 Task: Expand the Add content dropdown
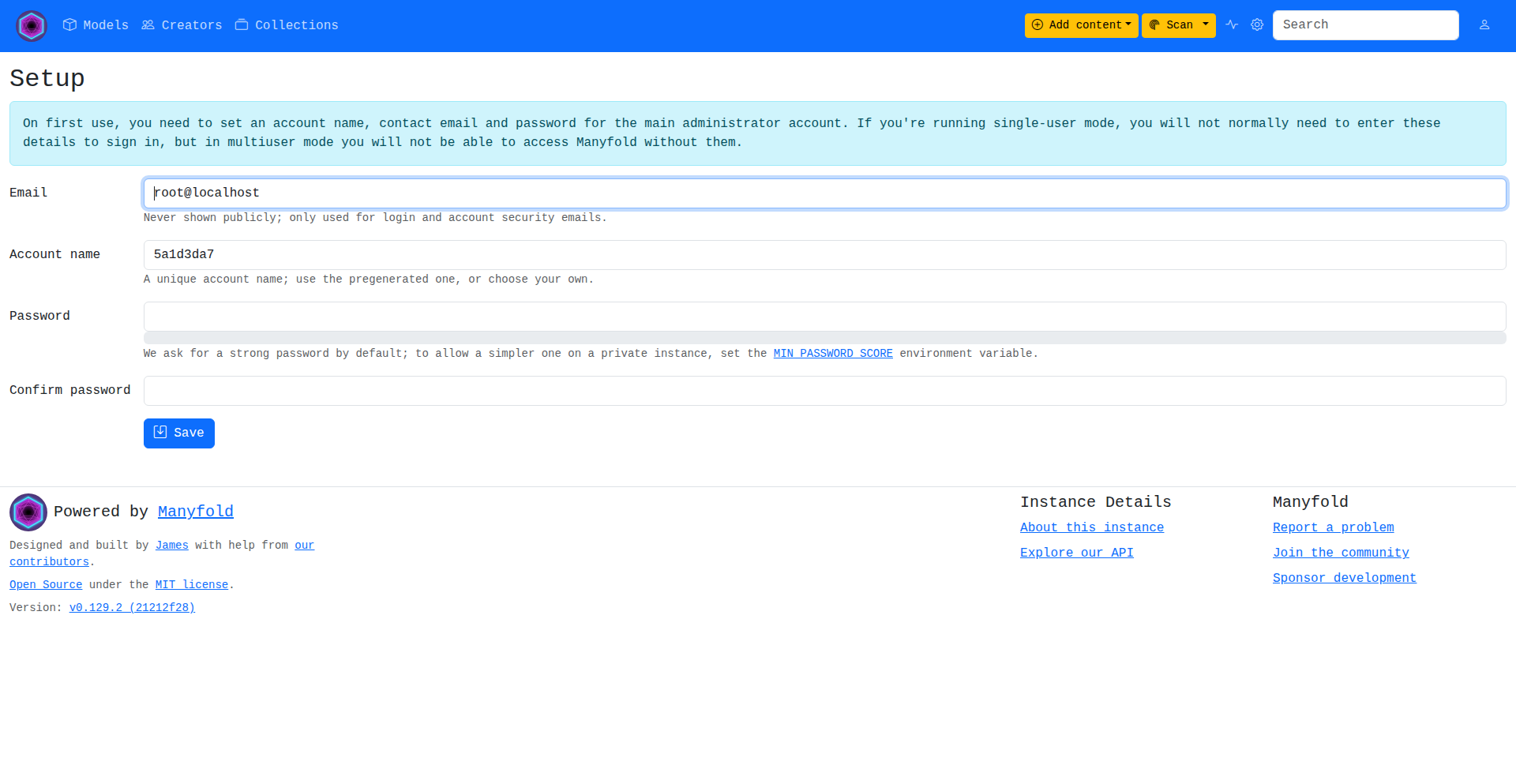[x=1081, y=25]
